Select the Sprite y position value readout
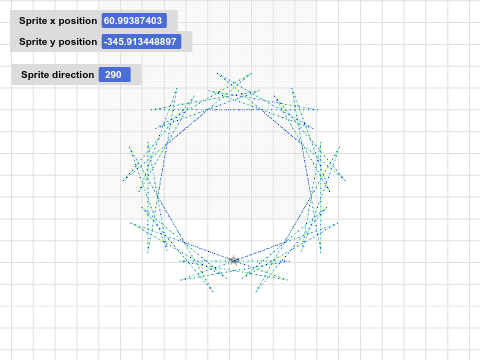 pos(141,42)
